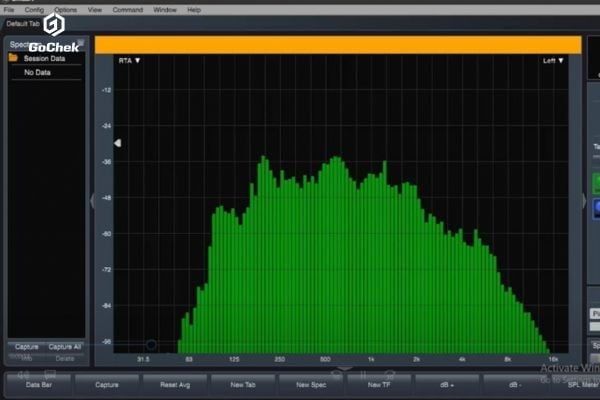Image resolution: width=600 pixels, height=400 pixels.
Task: Collapse the bottom command bar arrow
Action: click(344, 369)
